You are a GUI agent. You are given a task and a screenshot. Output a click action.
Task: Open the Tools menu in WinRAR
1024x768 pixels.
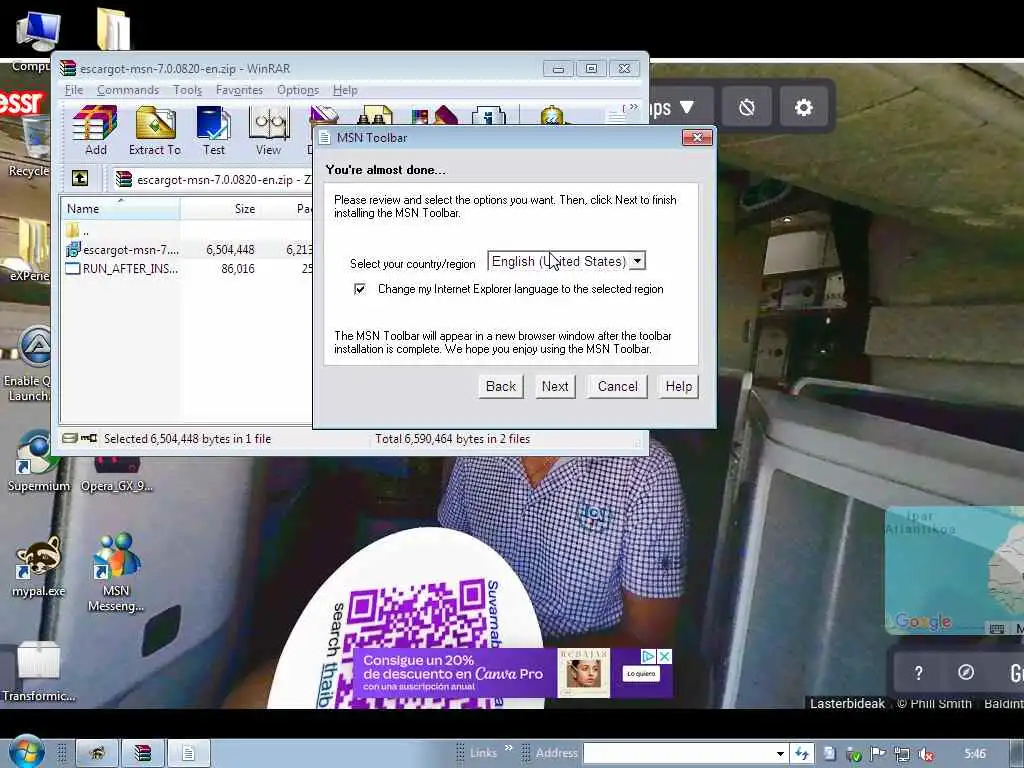tap(187, 90)
